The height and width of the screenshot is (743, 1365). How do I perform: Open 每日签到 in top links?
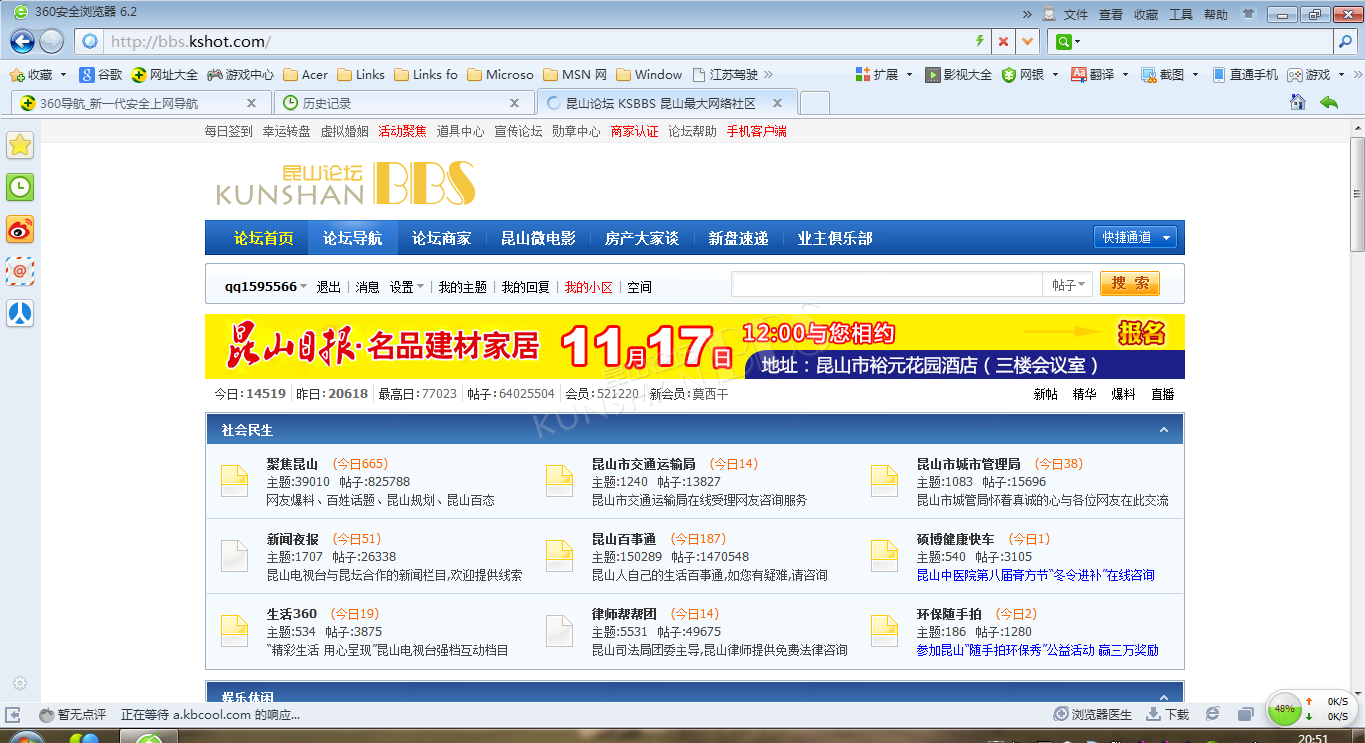point(229,131)
